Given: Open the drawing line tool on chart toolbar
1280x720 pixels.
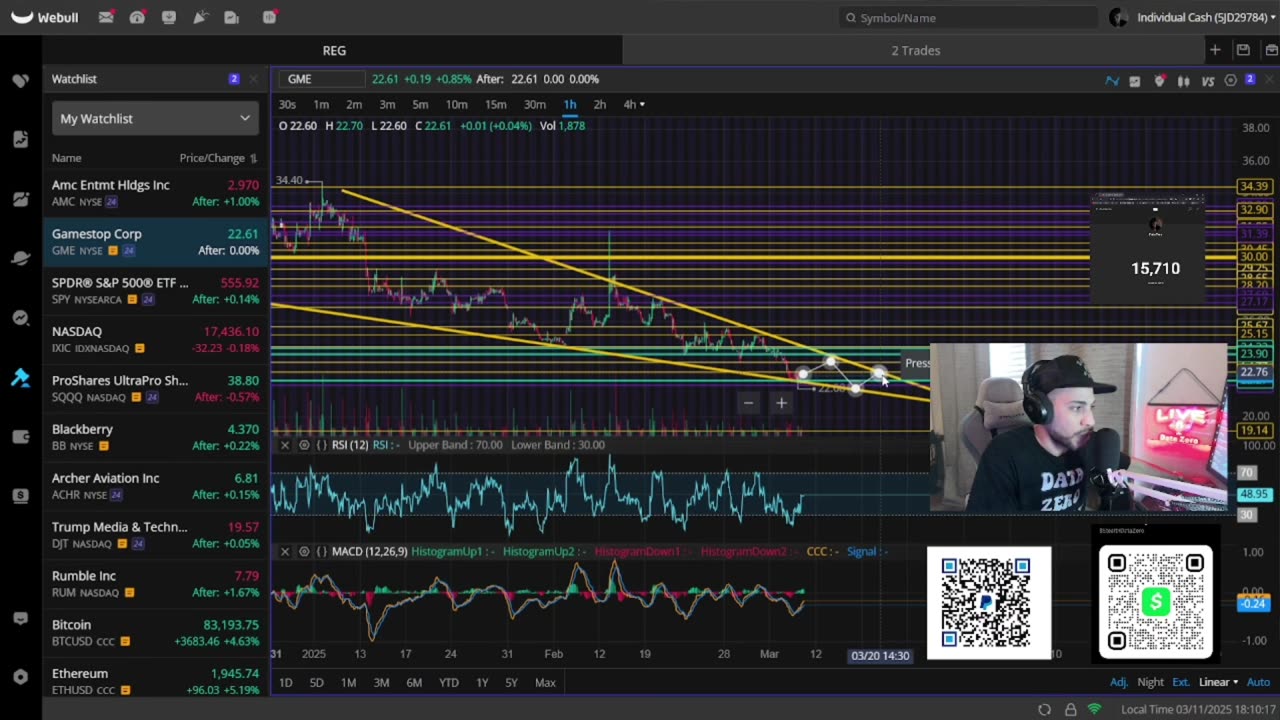Looking at the screenshot, I should coord(1112,81).
